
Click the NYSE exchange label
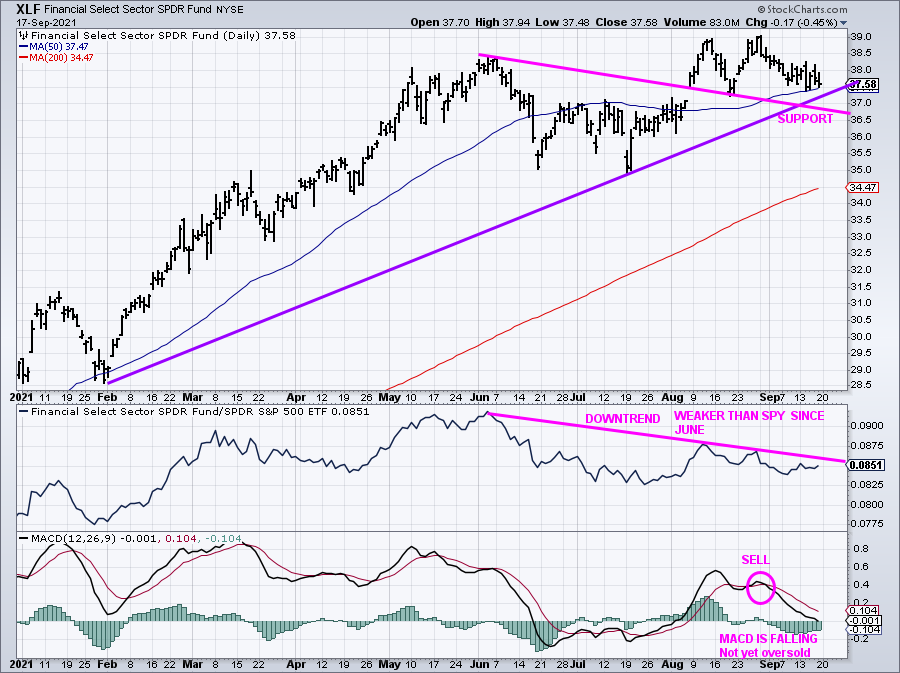[x=230, y=10]
